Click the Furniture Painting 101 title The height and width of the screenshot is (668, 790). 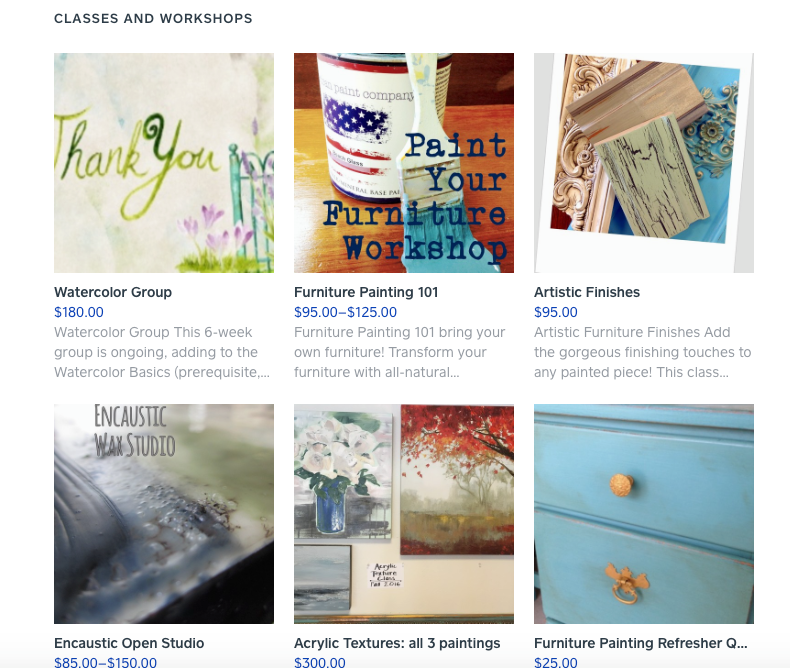(x=366, y=292)
